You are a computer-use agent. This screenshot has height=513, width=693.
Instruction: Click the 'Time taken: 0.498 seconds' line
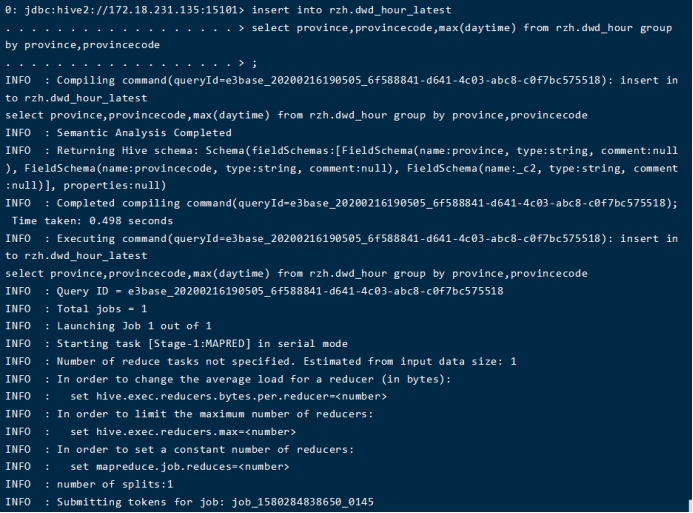92,220
